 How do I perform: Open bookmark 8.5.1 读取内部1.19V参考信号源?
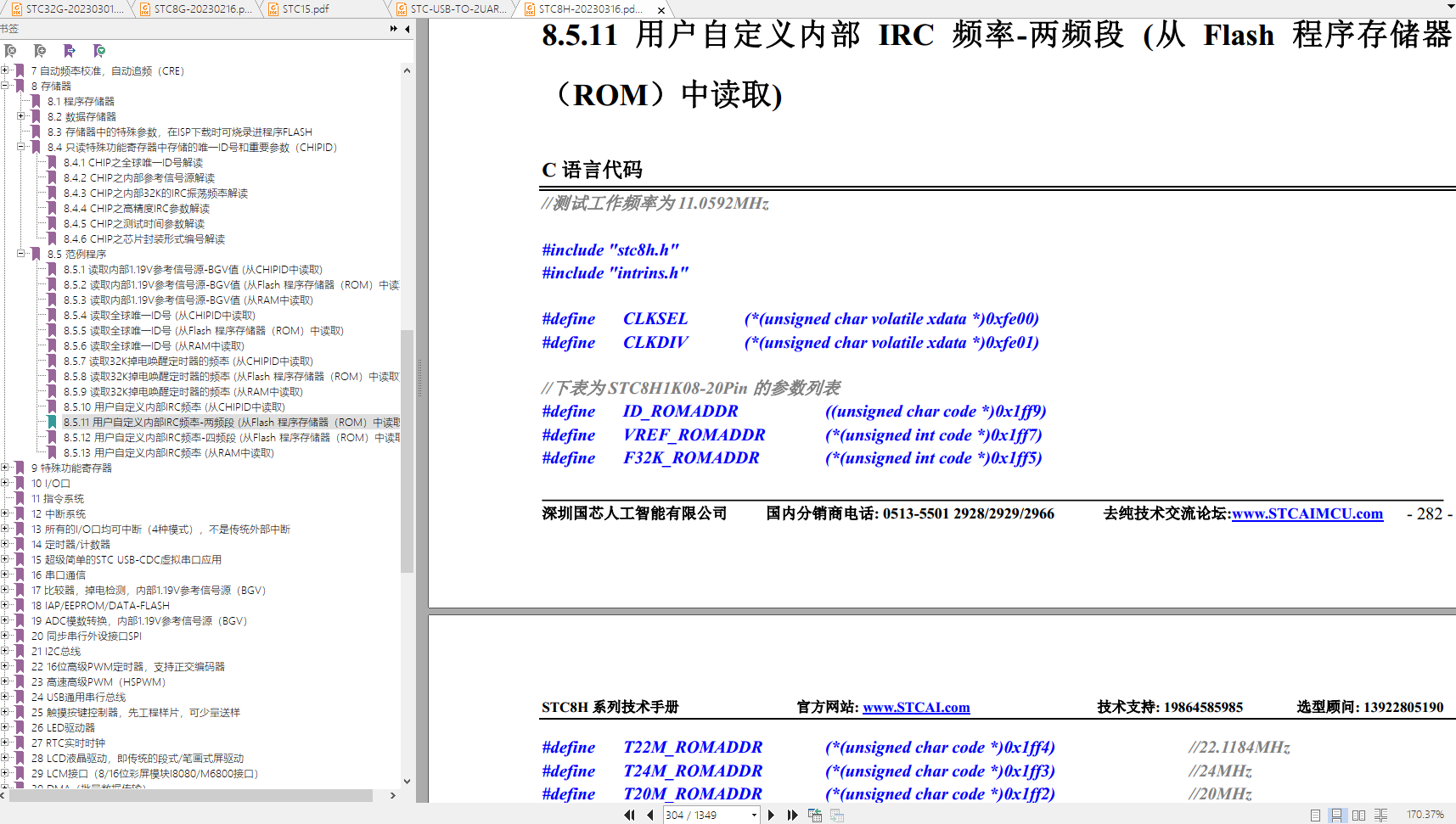[x=193, y=269]
